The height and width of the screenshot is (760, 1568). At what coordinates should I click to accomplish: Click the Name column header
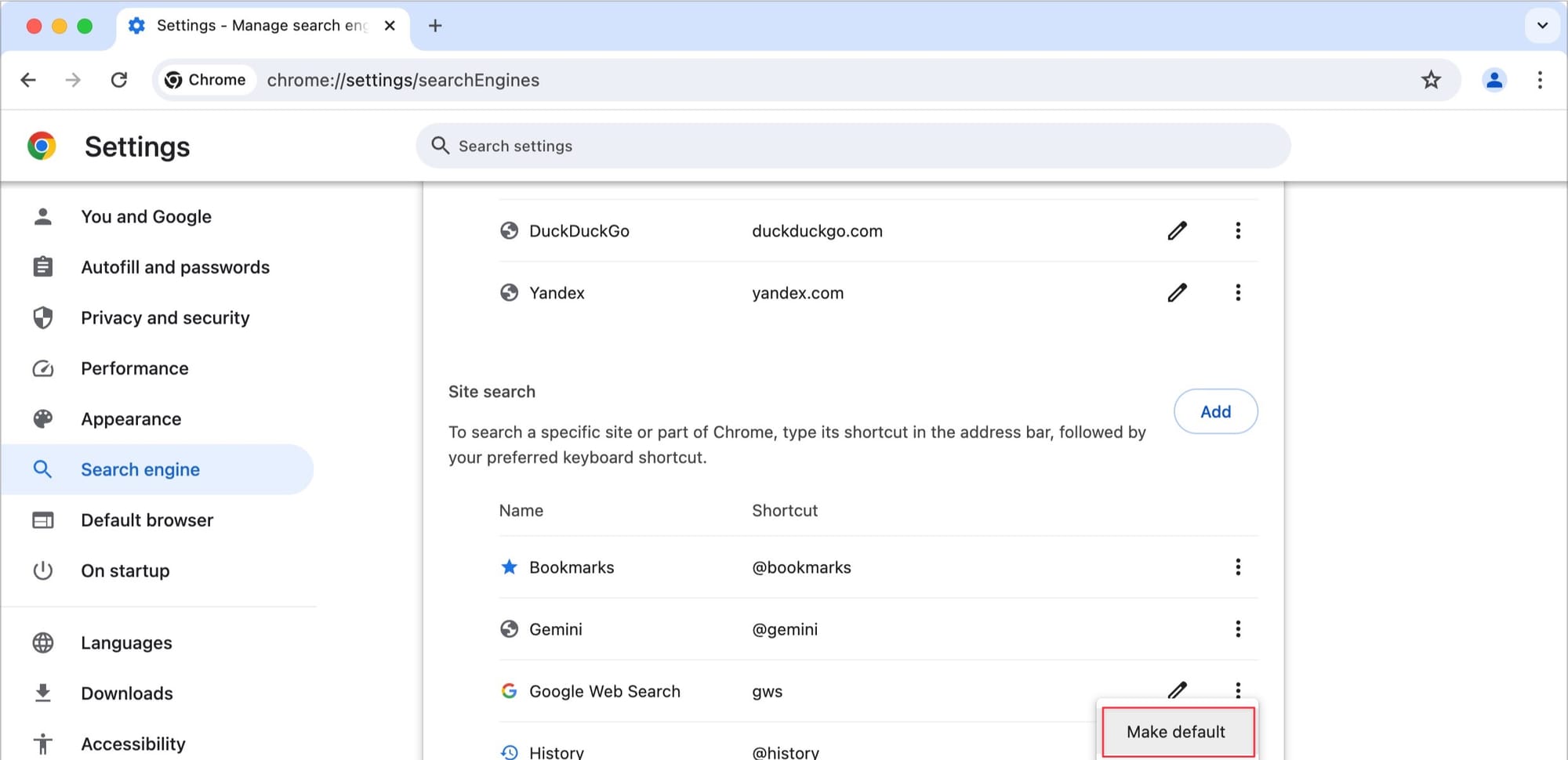pos(521,511)
